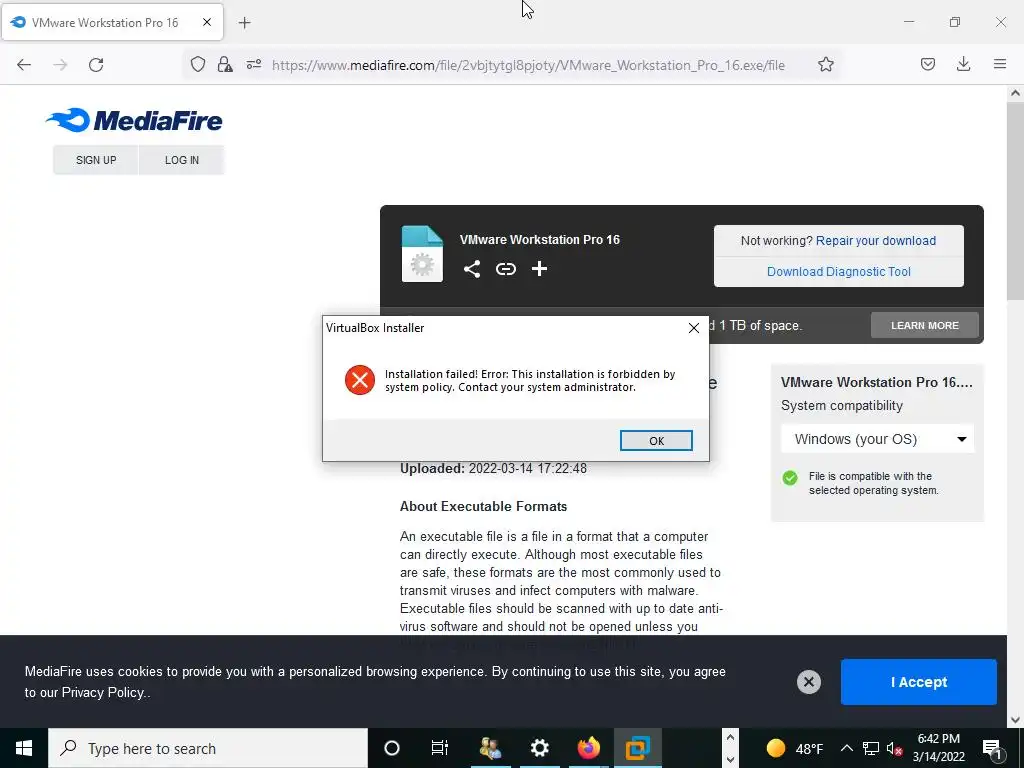Click muted volume tray icon
The width and height of the screenshot is (1024, 768).
(x=894, y=748)
